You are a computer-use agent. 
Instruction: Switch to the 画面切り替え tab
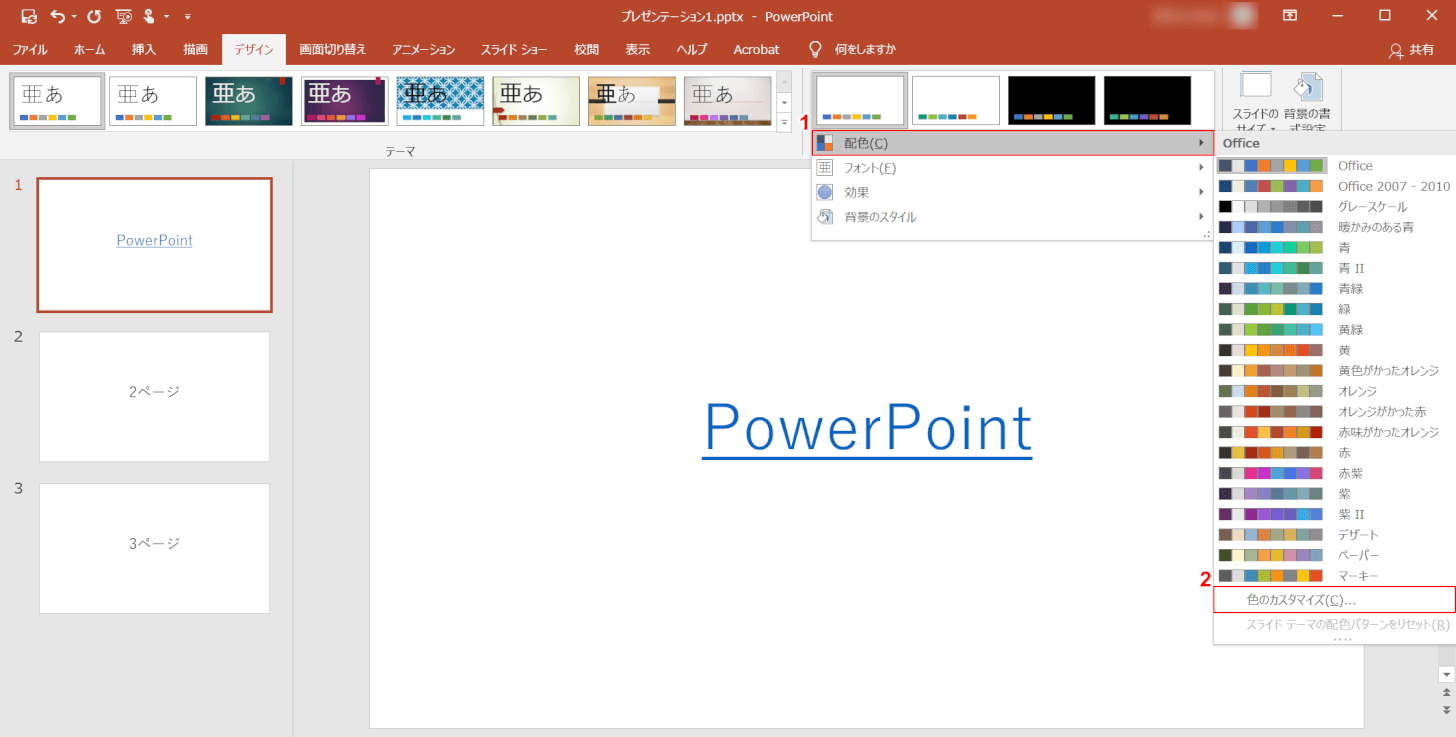click(x=332, y=49)
